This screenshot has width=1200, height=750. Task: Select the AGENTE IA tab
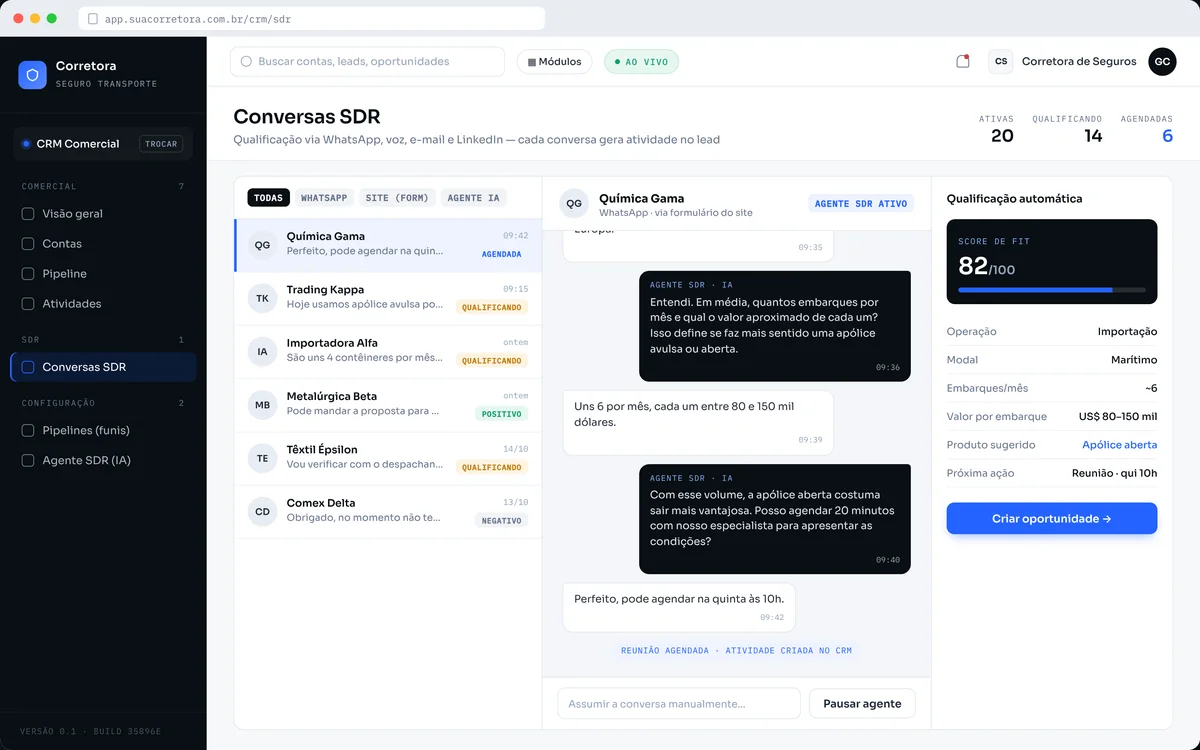(x=473, y=198)
